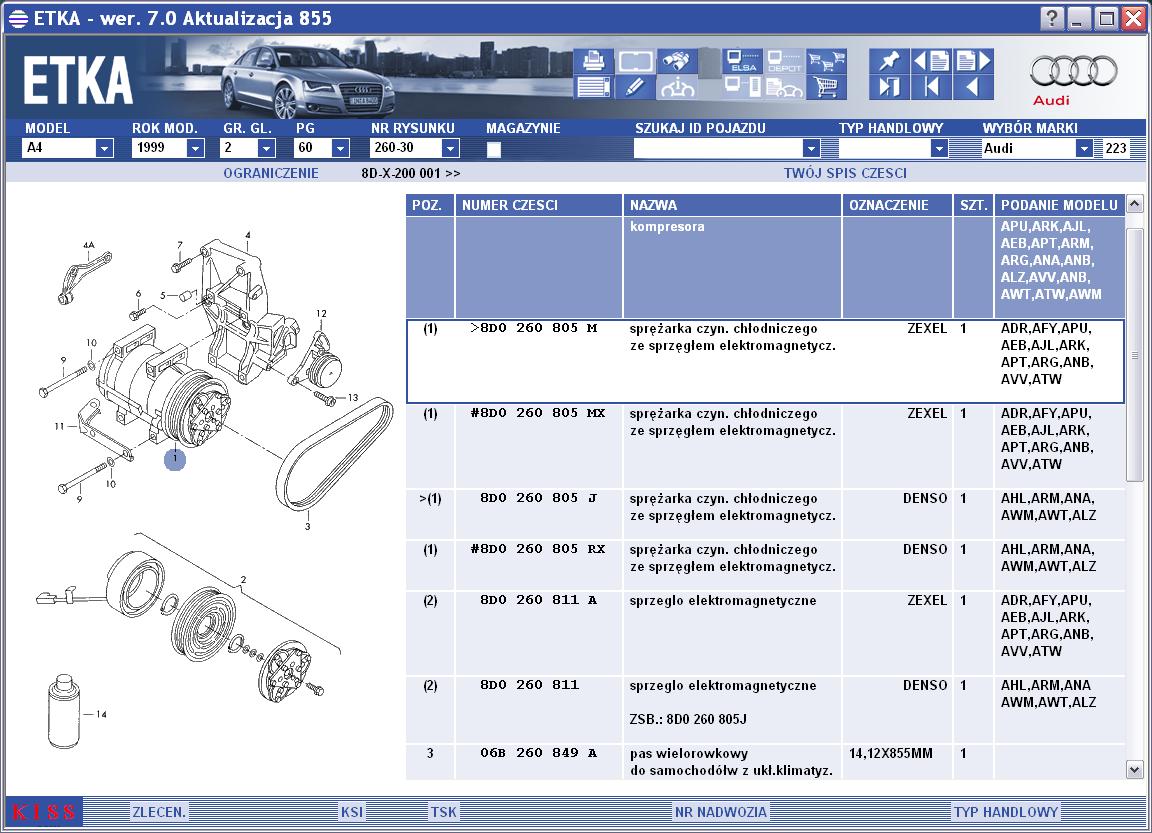The width and height of the screenshot is (1152, 833).
Task: Go to the previous page document icon
Action: pos(931,60)
